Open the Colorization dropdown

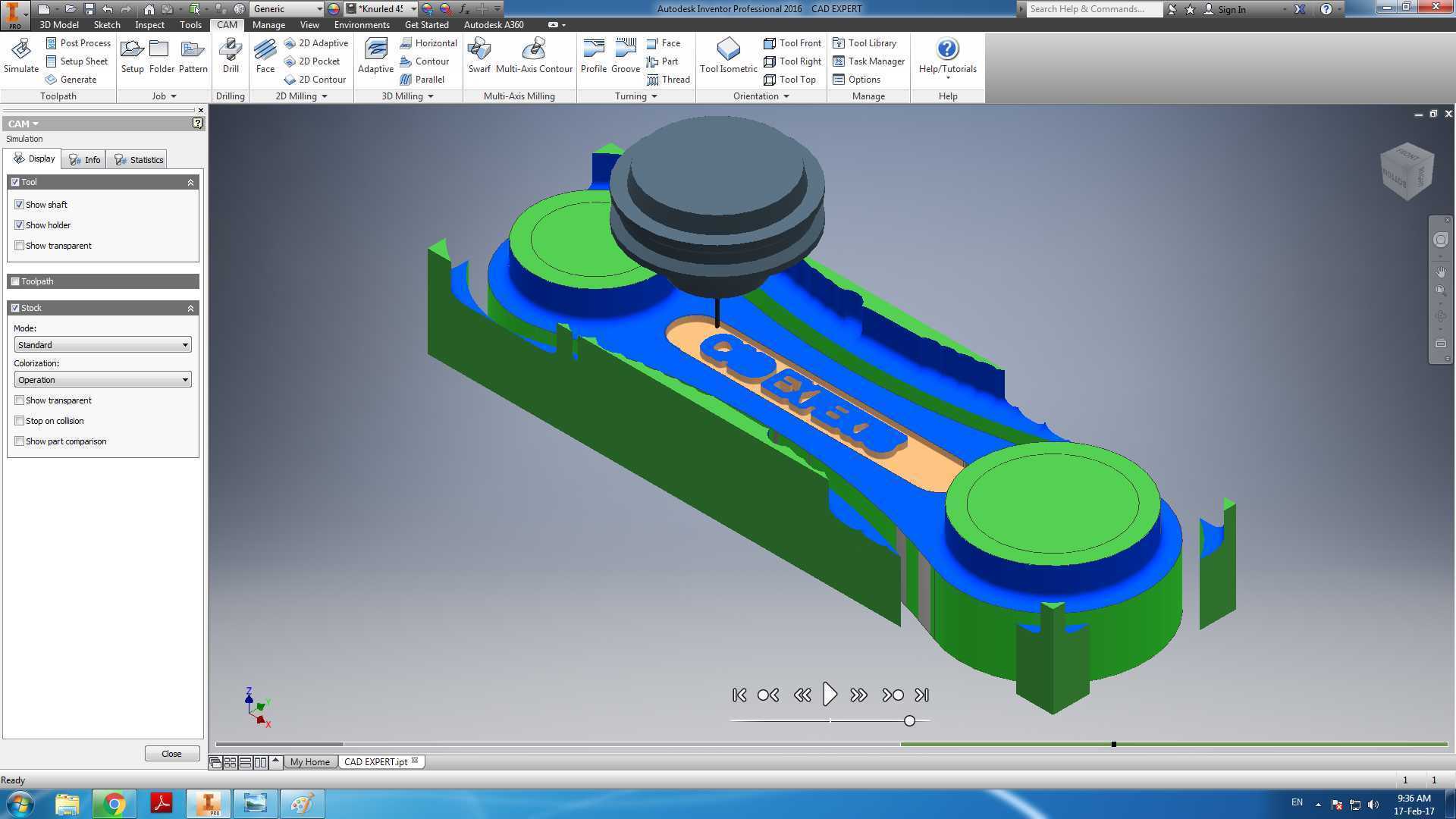(102, 380)
